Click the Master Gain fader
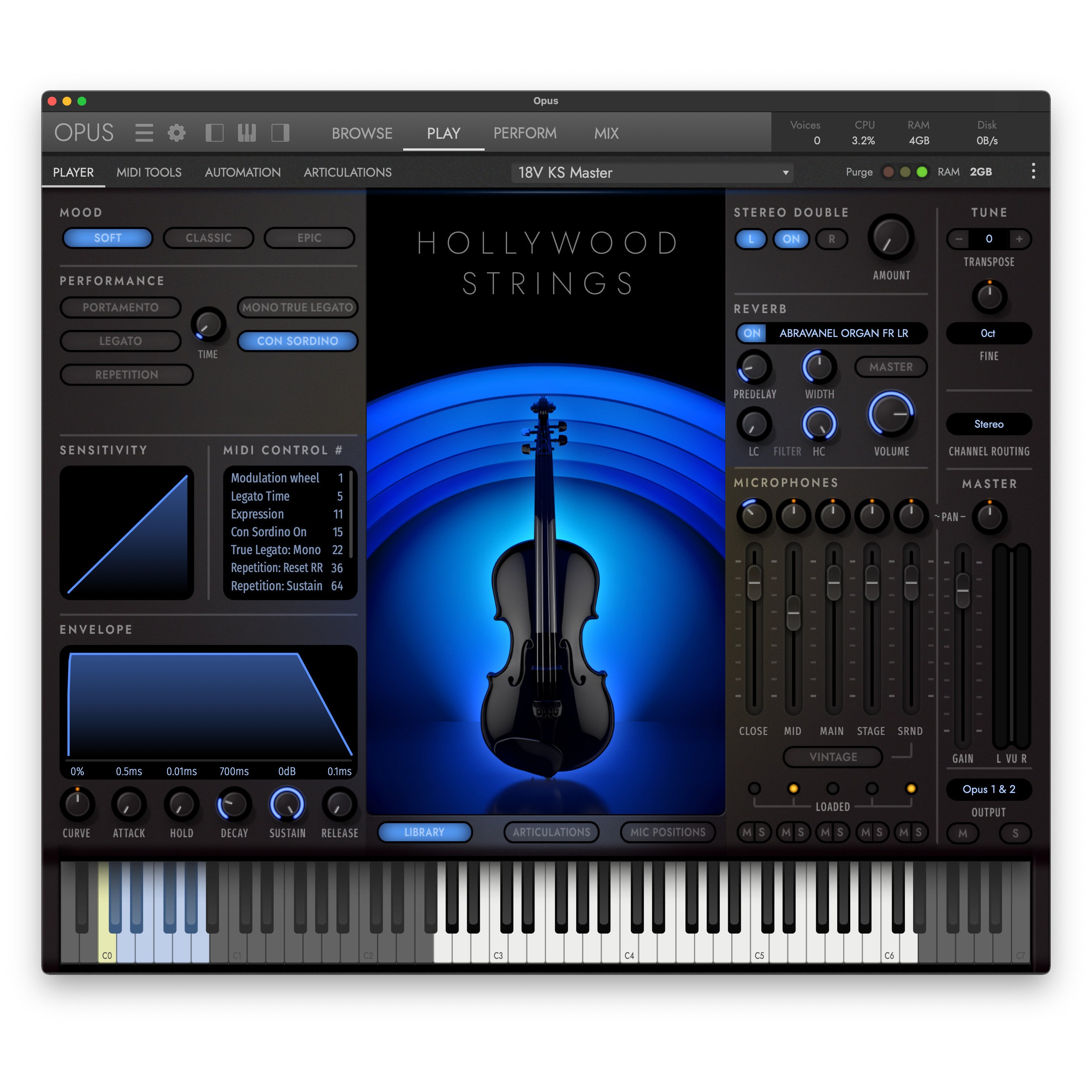 click(963, 591)
